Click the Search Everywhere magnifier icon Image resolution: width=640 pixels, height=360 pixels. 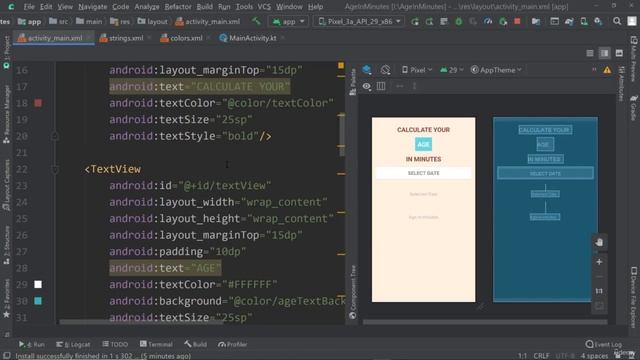(617, 21)
